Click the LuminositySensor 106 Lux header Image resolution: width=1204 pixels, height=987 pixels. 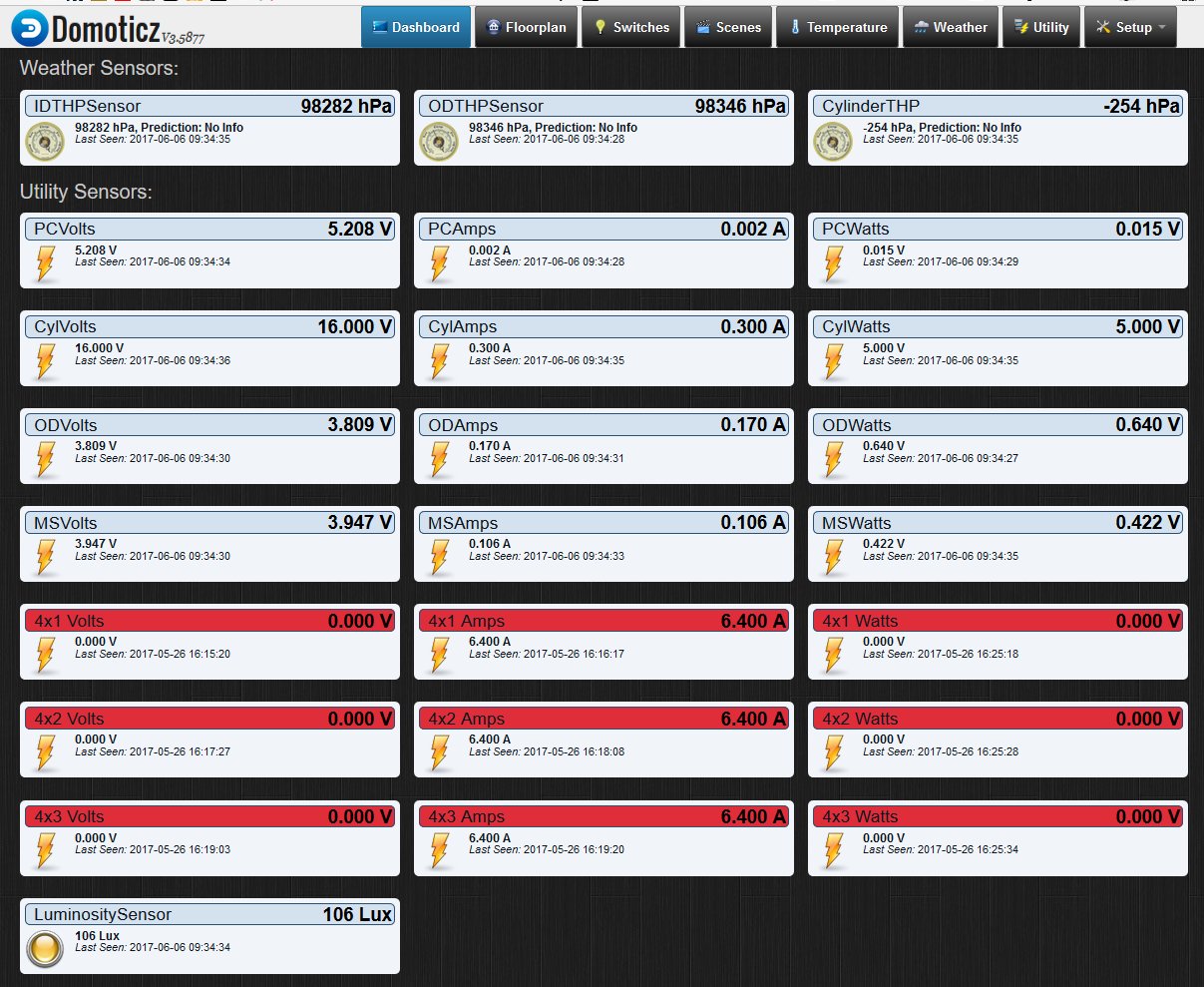209,914
